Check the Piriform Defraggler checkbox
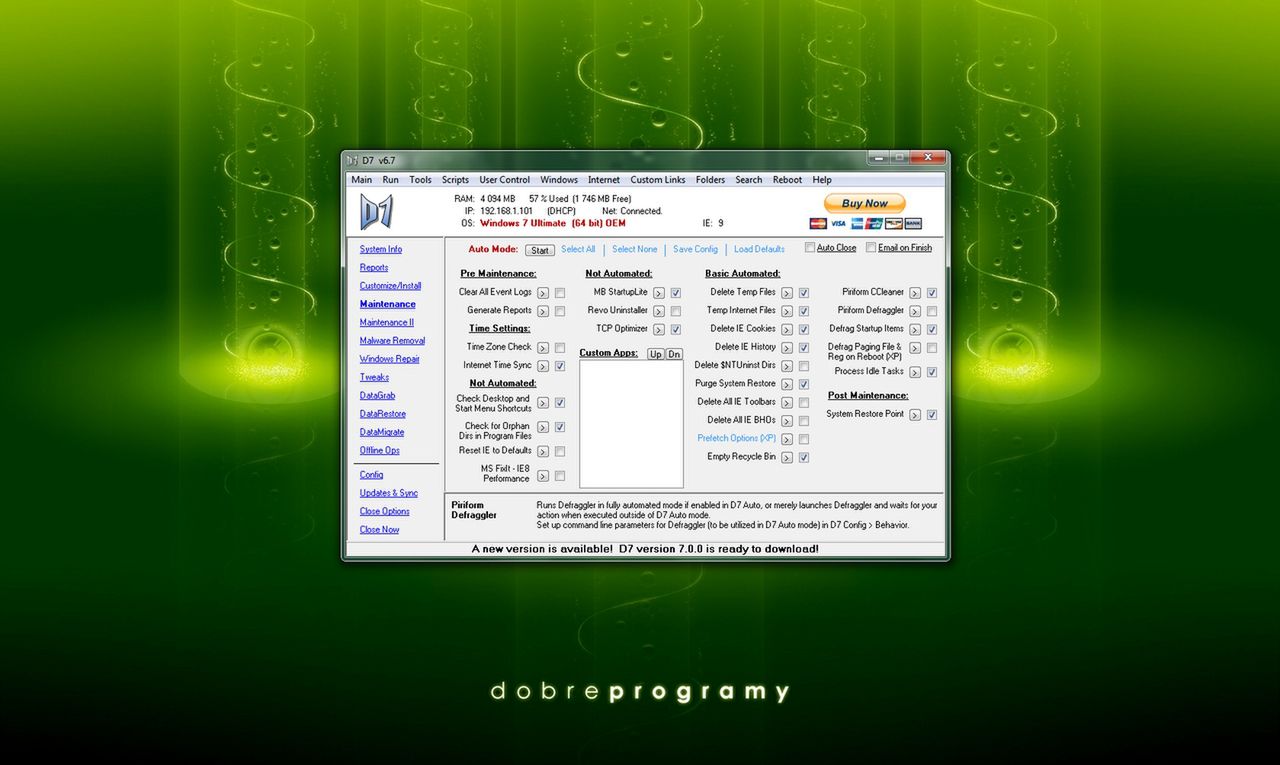This screenshot has width=1280, height=765. [932, 311]
